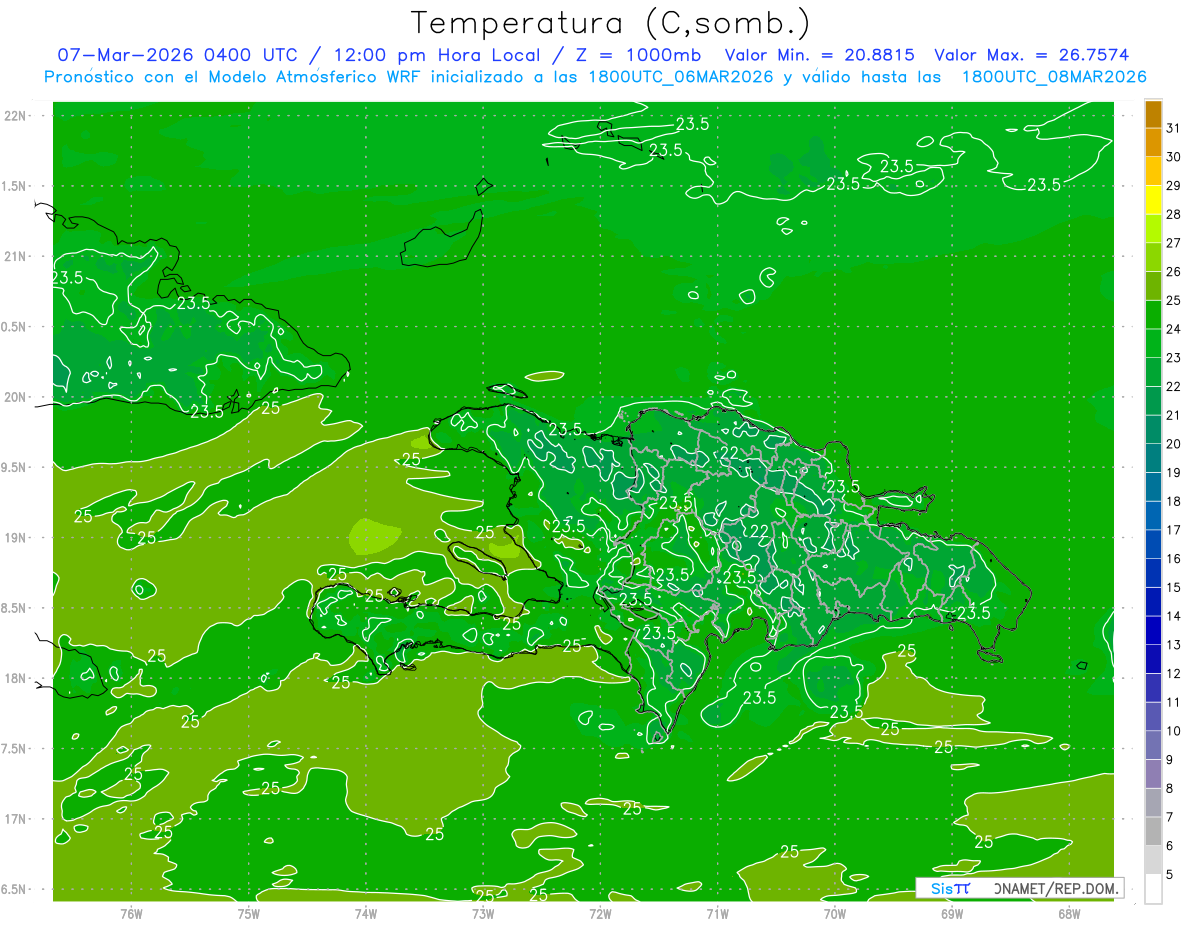Viewport: 1200px width, 927px height.
Task: Click the 'ONAMET/REP.DOM.' credit label
Action: (x=1057, y=888)
